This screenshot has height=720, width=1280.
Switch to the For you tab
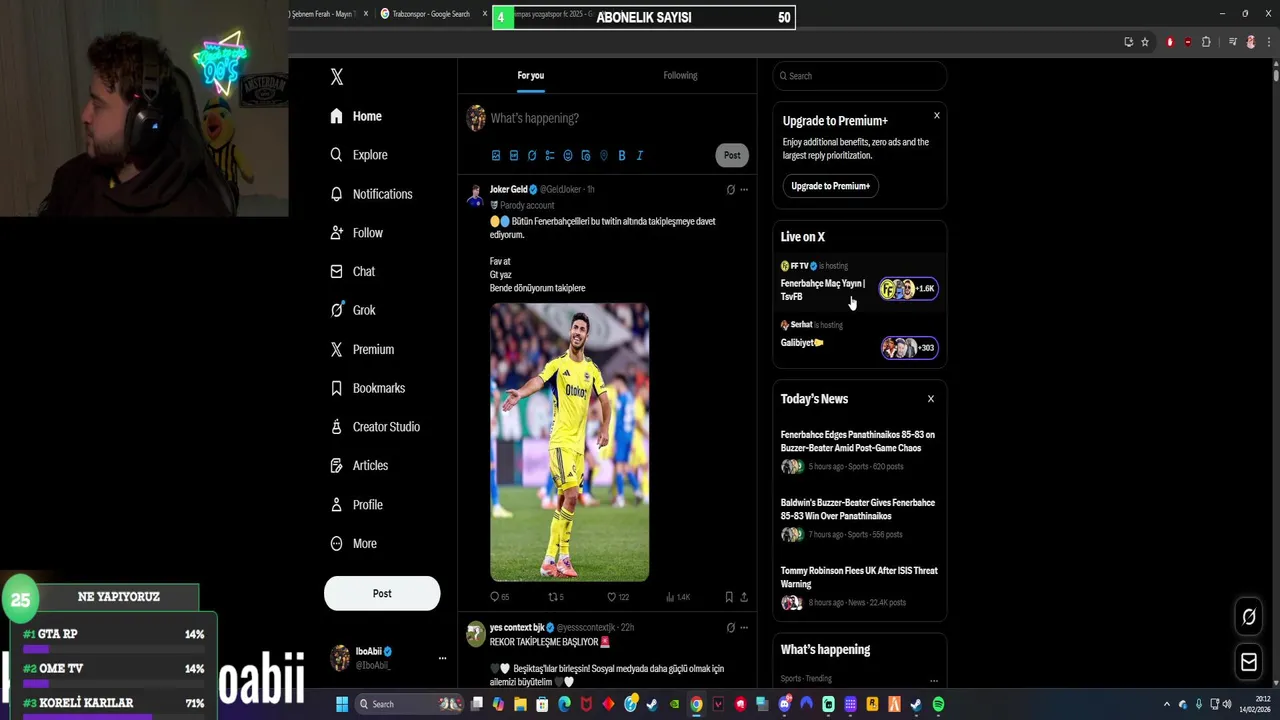coord(531,76)
